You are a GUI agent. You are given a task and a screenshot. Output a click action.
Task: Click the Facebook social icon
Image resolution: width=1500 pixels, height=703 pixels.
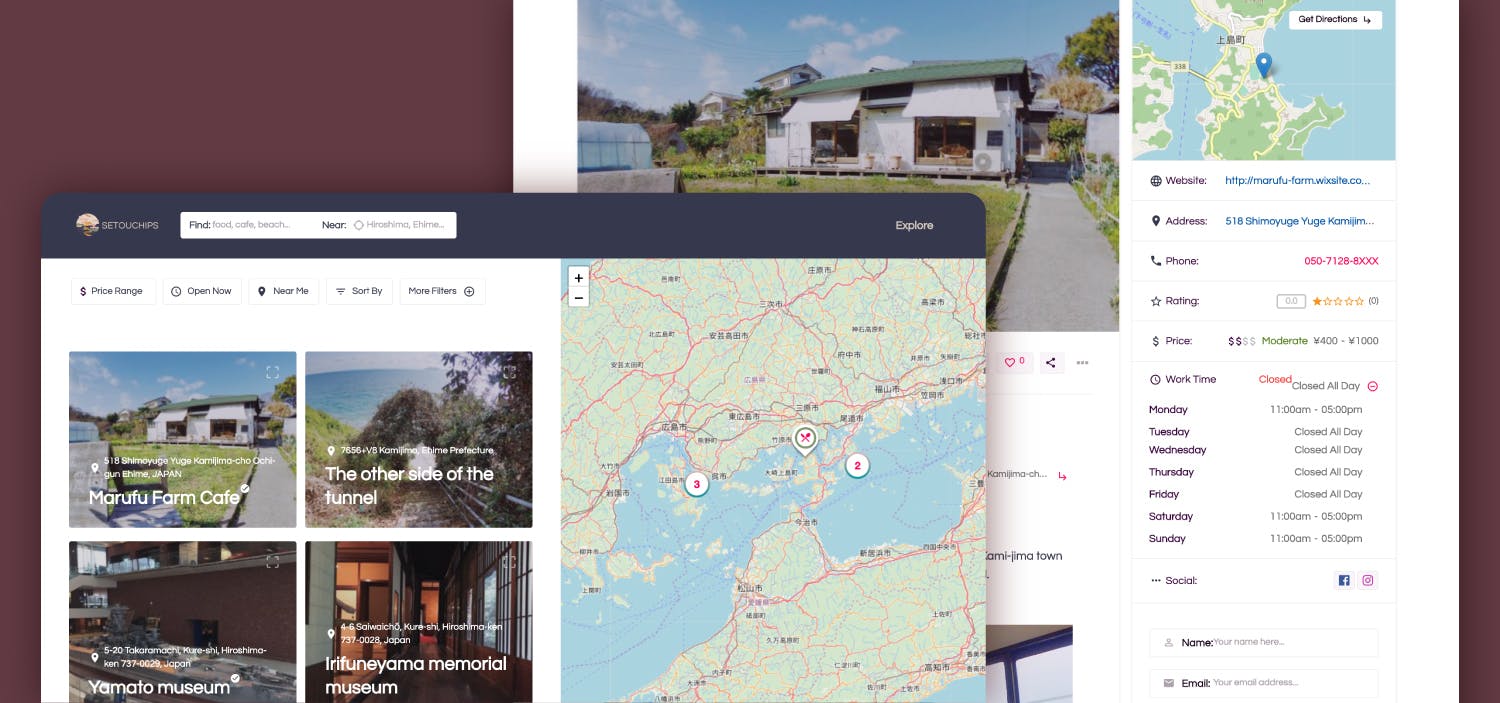[x=1344, y=580]
